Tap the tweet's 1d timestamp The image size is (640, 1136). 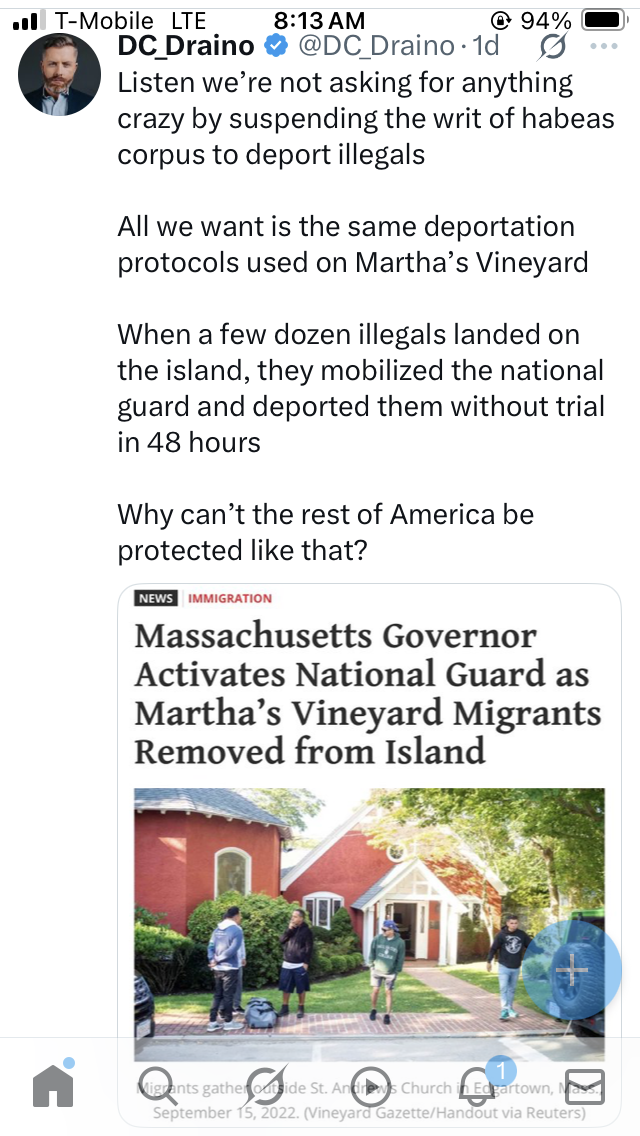pyautogui.click(x=486, y=46)
